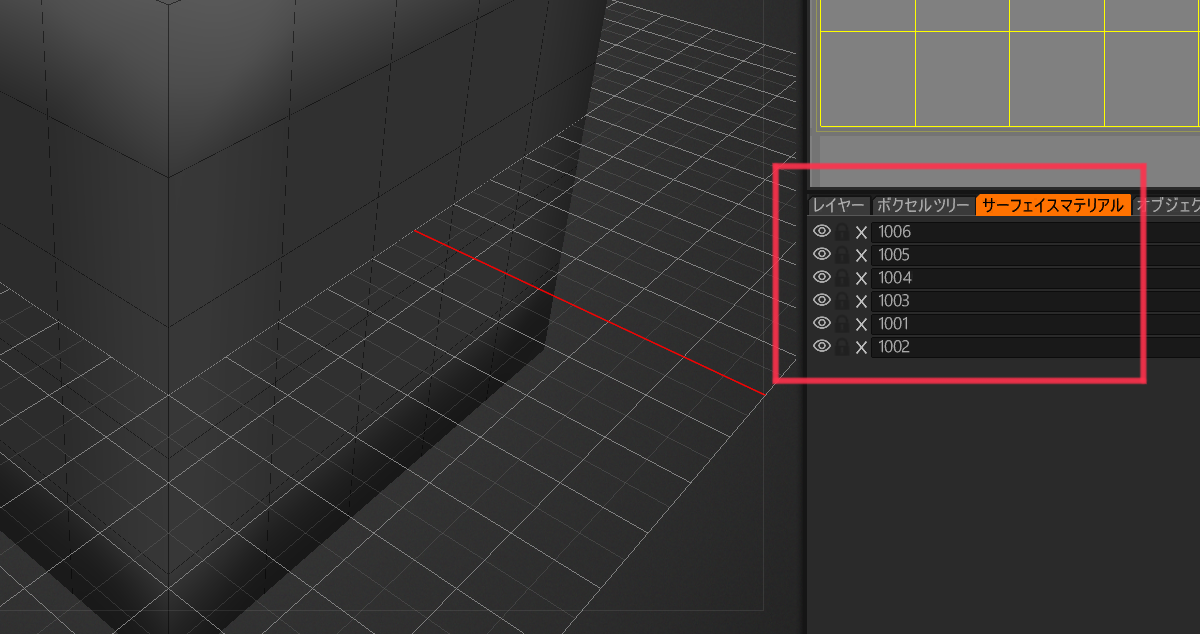The width and height of the screenshot is (1200, 634).
Task: Select the サーフェイスマテリアル tab
Action: point(1053,205)
